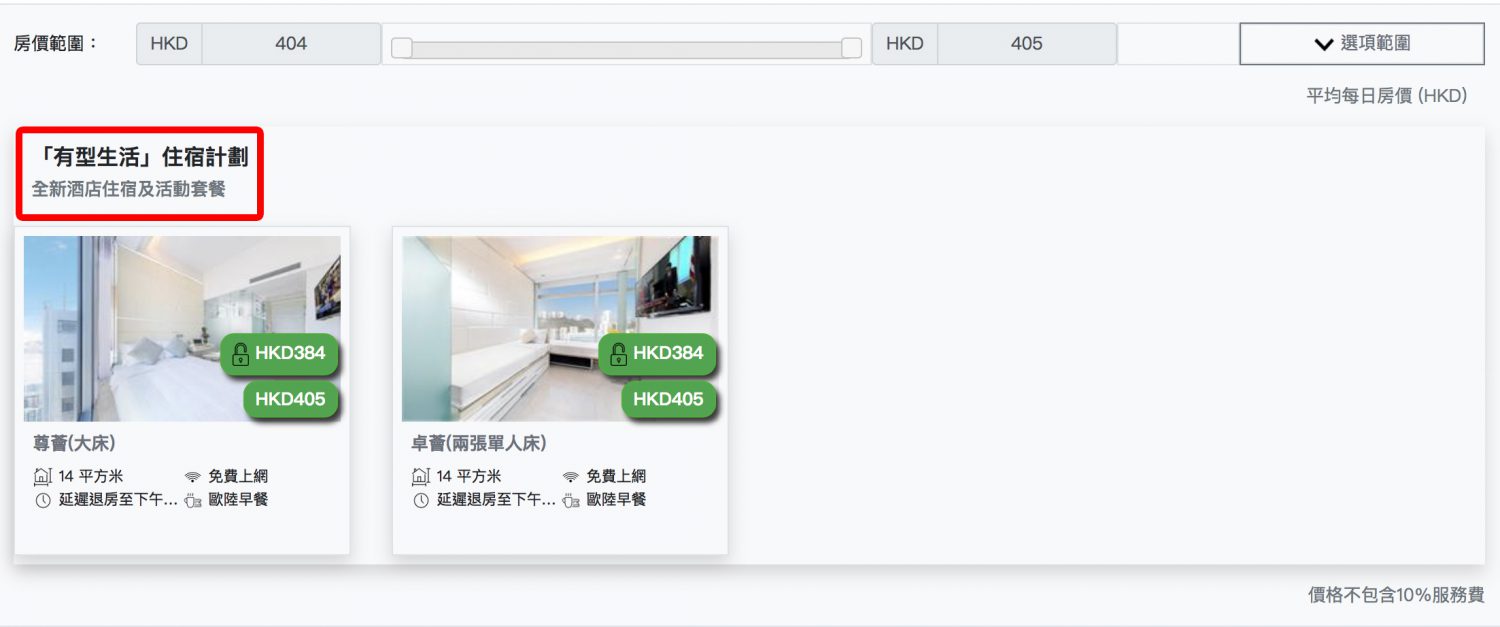Click the wifi icon on the 卓薈(兩張單人床) card
Viewport: 1500px width, 627px height.
click(x=571, y=477)
